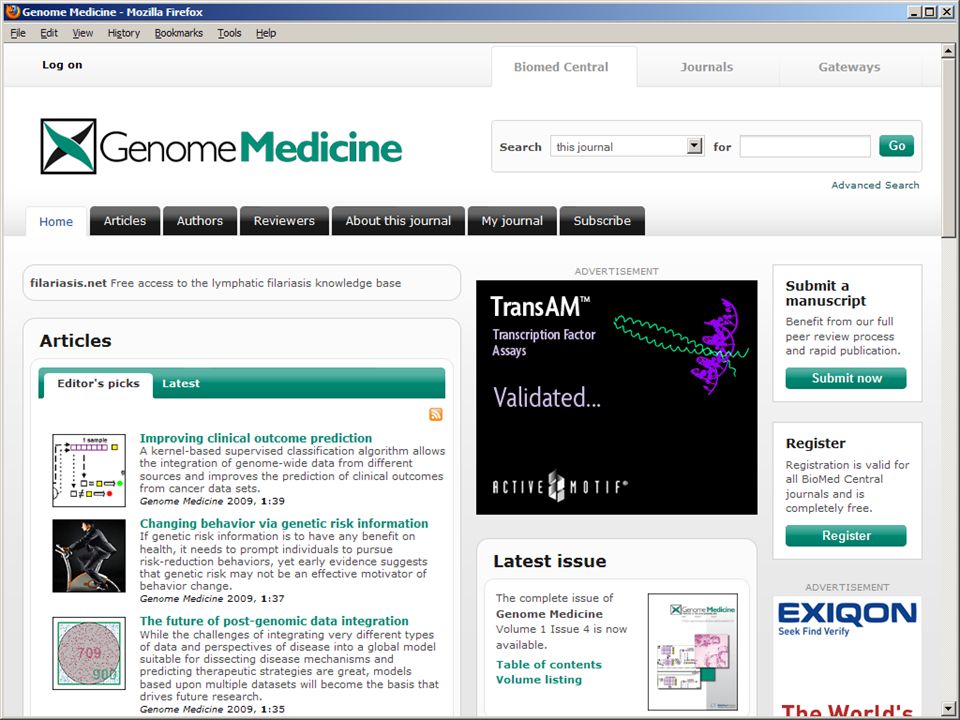960x720 pixels.
Task: Click the citation 'Genome Medicine 2009, 1:37'
Action: click(x=212, y=599)
